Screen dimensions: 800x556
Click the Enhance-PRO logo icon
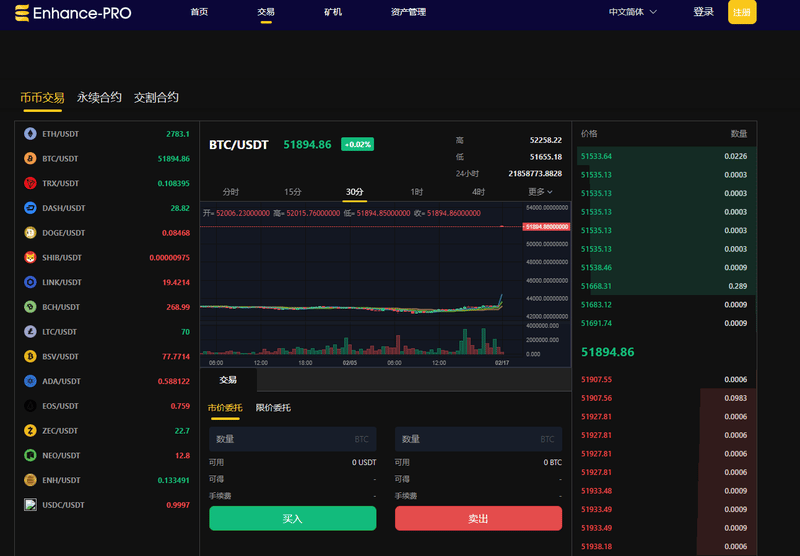[22, 13]
